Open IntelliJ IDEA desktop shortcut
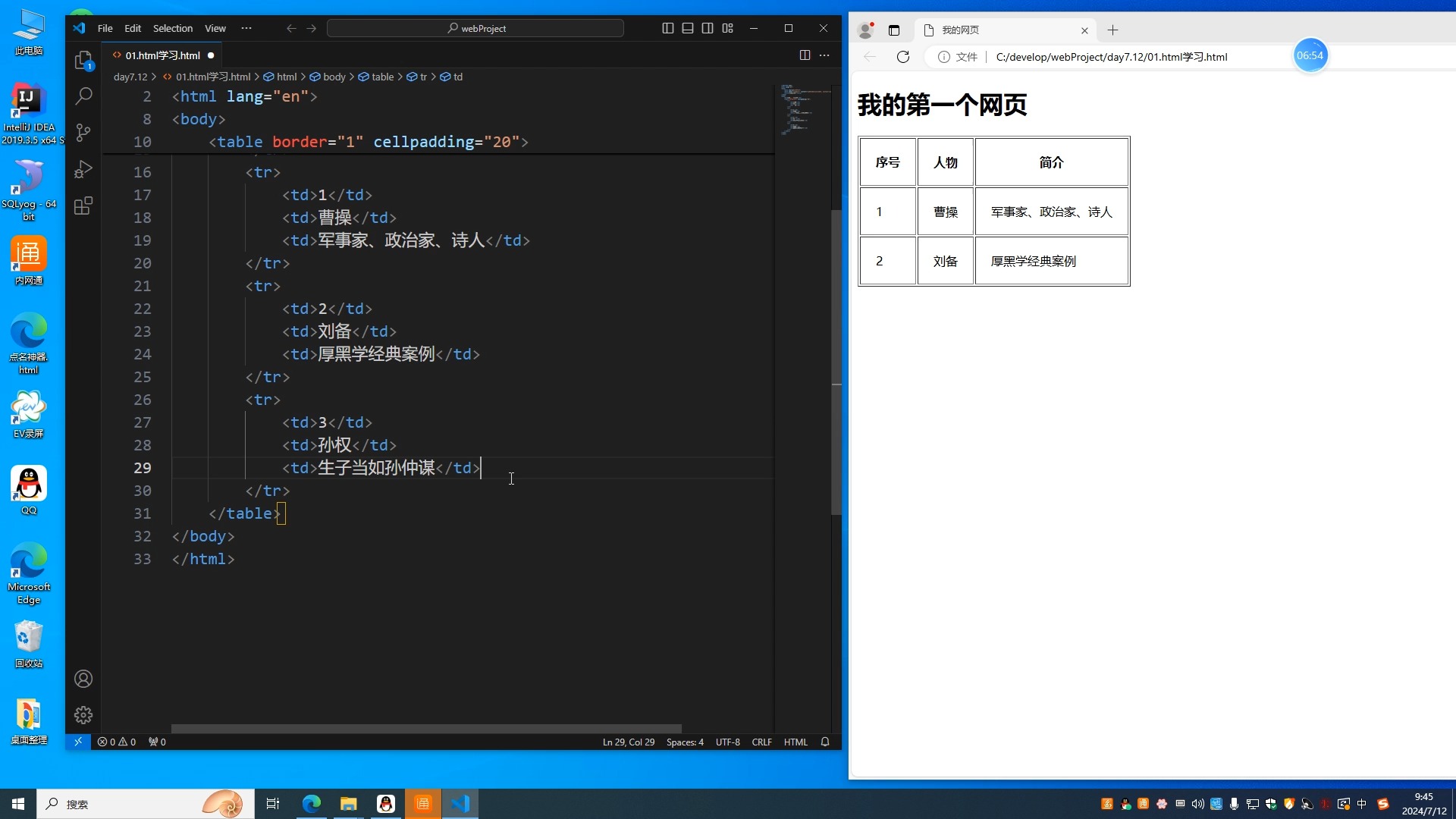 coord(29,114)
